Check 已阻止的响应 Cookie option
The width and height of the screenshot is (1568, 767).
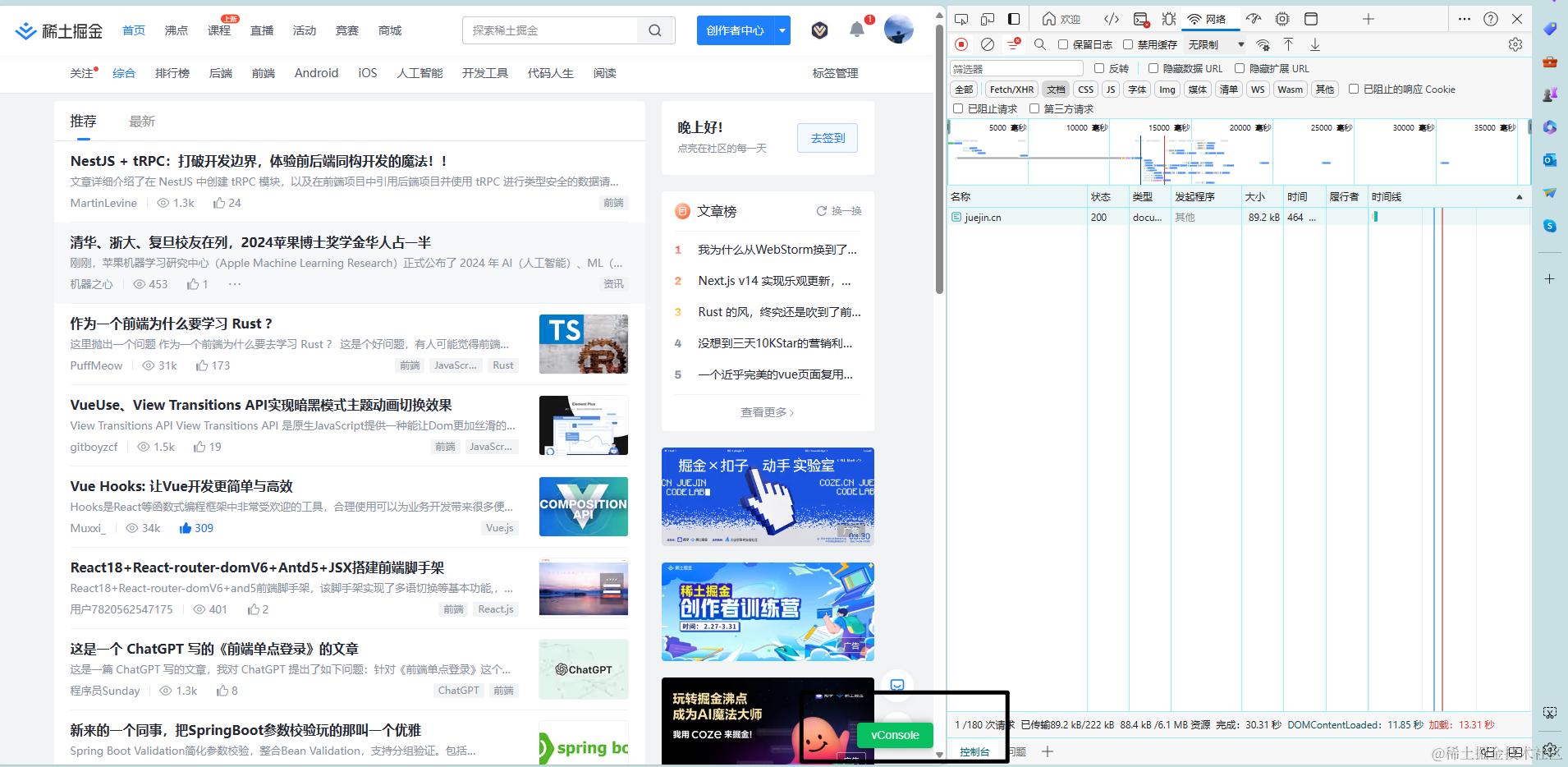[x=1354, y=89]
